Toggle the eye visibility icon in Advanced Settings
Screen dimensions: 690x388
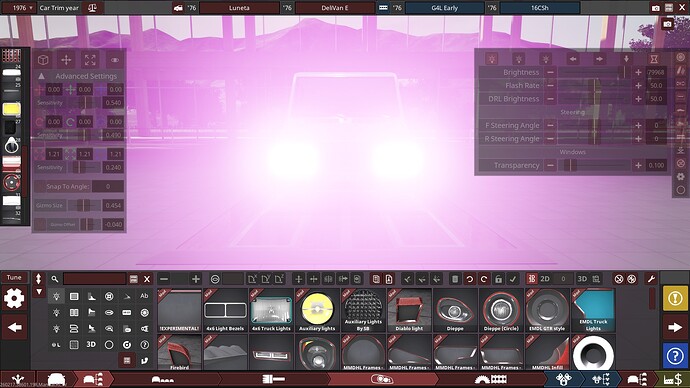(x=114, y=60)
